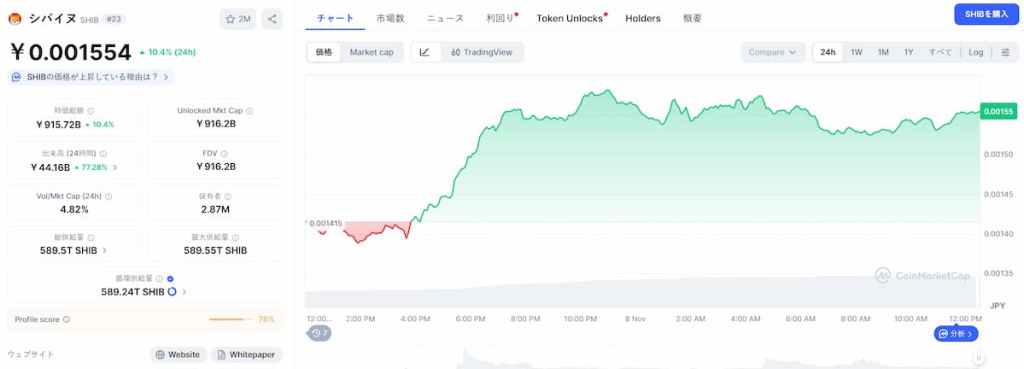Click the Shiba Inu coin logo

click(14, 19)
